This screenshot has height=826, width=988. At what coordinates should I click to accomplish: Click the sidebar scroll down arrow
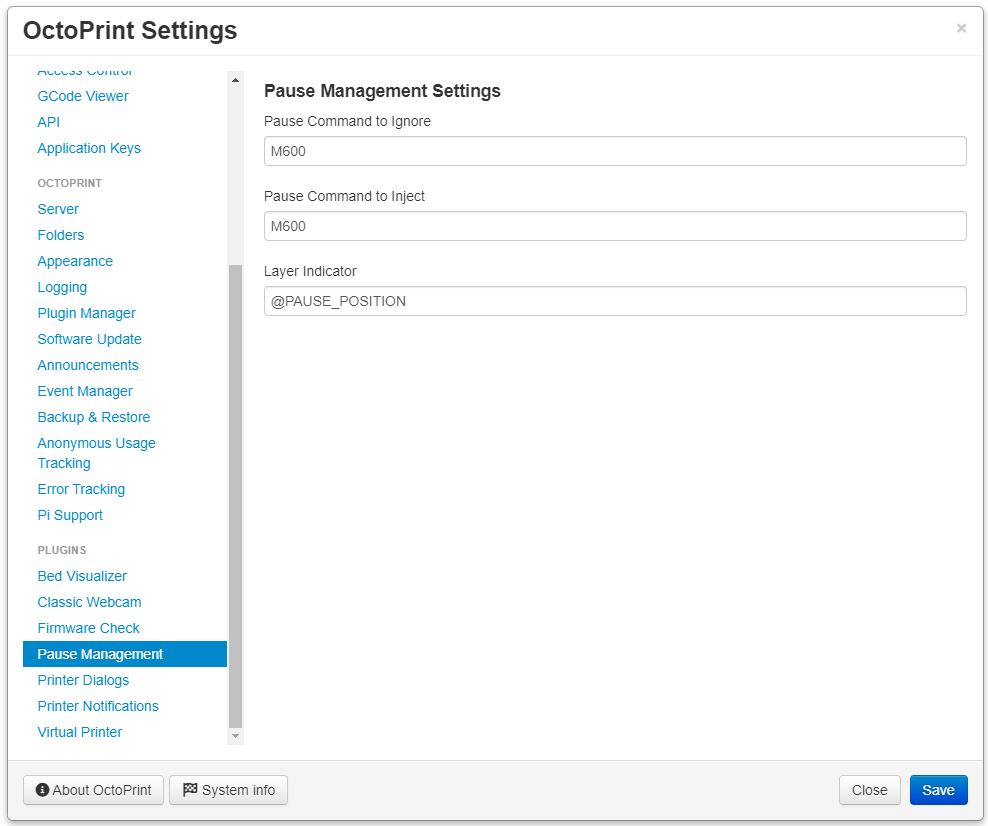235,735
